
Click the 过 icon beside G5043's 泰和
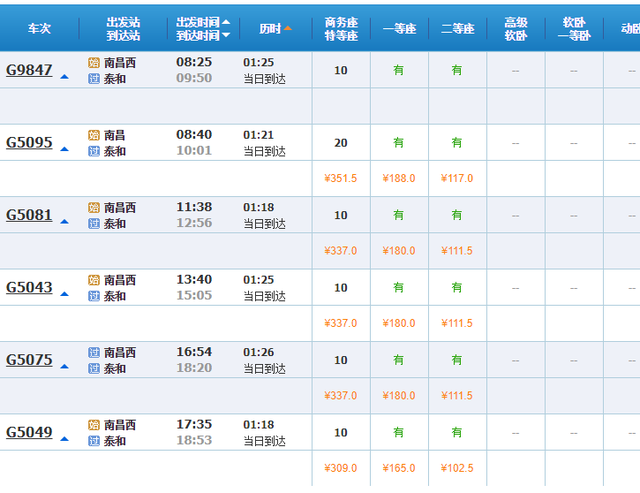point(94,296)
